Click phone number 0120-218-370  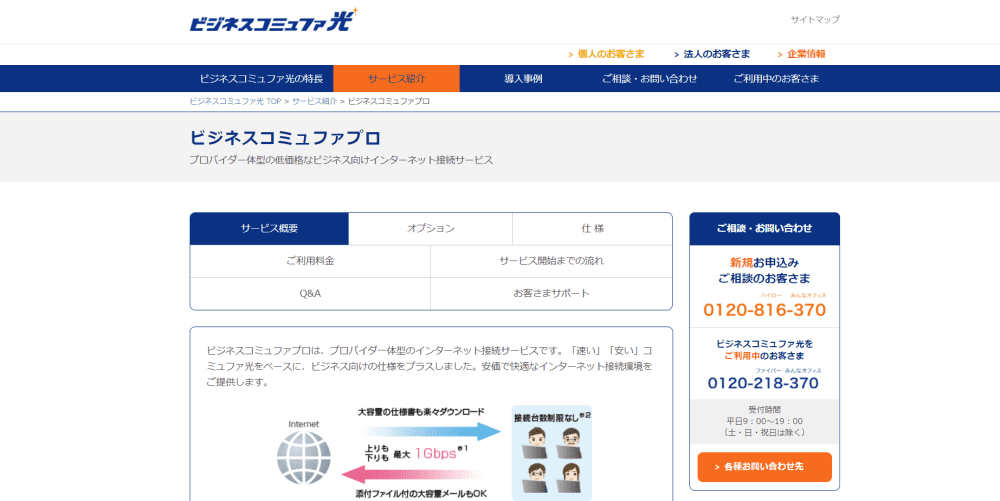(763, 383)
